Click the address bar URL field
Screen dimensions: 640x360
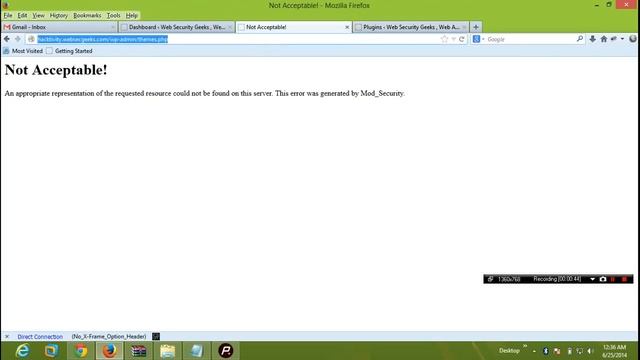(237, 39)
